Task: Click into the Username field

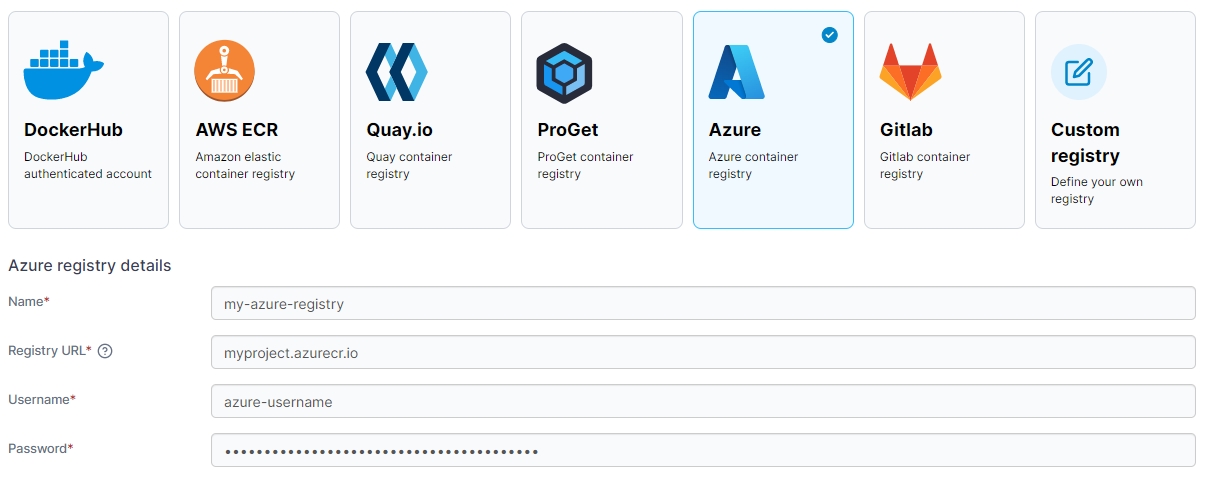Action: pos(702,401)
